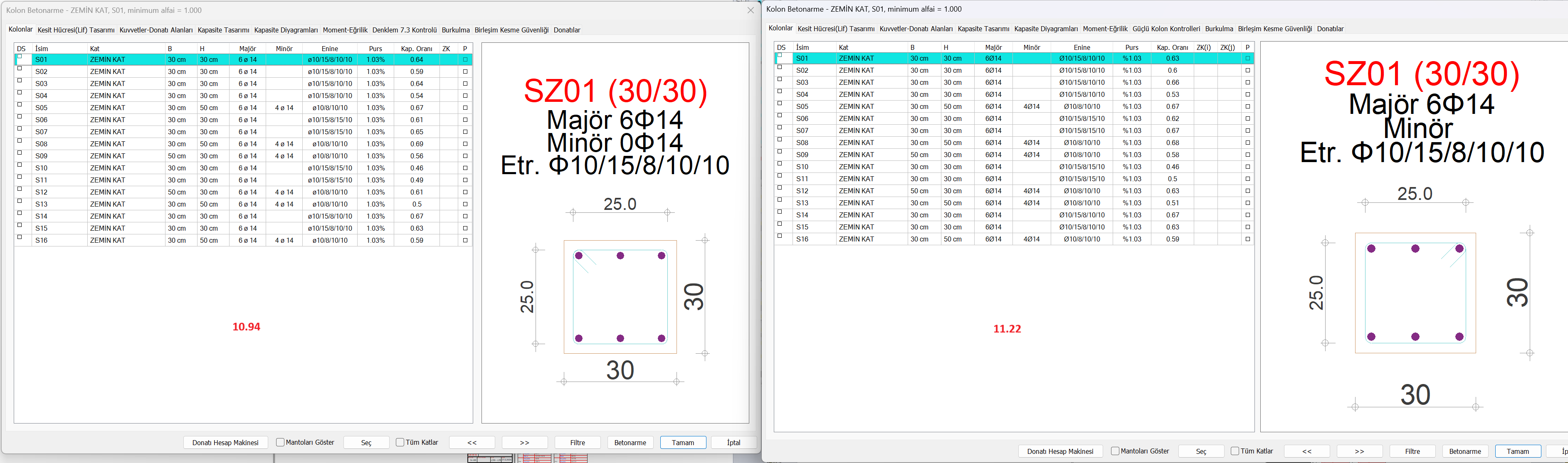Enable Tüm Katlar checkbox in right dialog
The width and height of the screenshot is (1568, 463).
tap(1235, 451)
